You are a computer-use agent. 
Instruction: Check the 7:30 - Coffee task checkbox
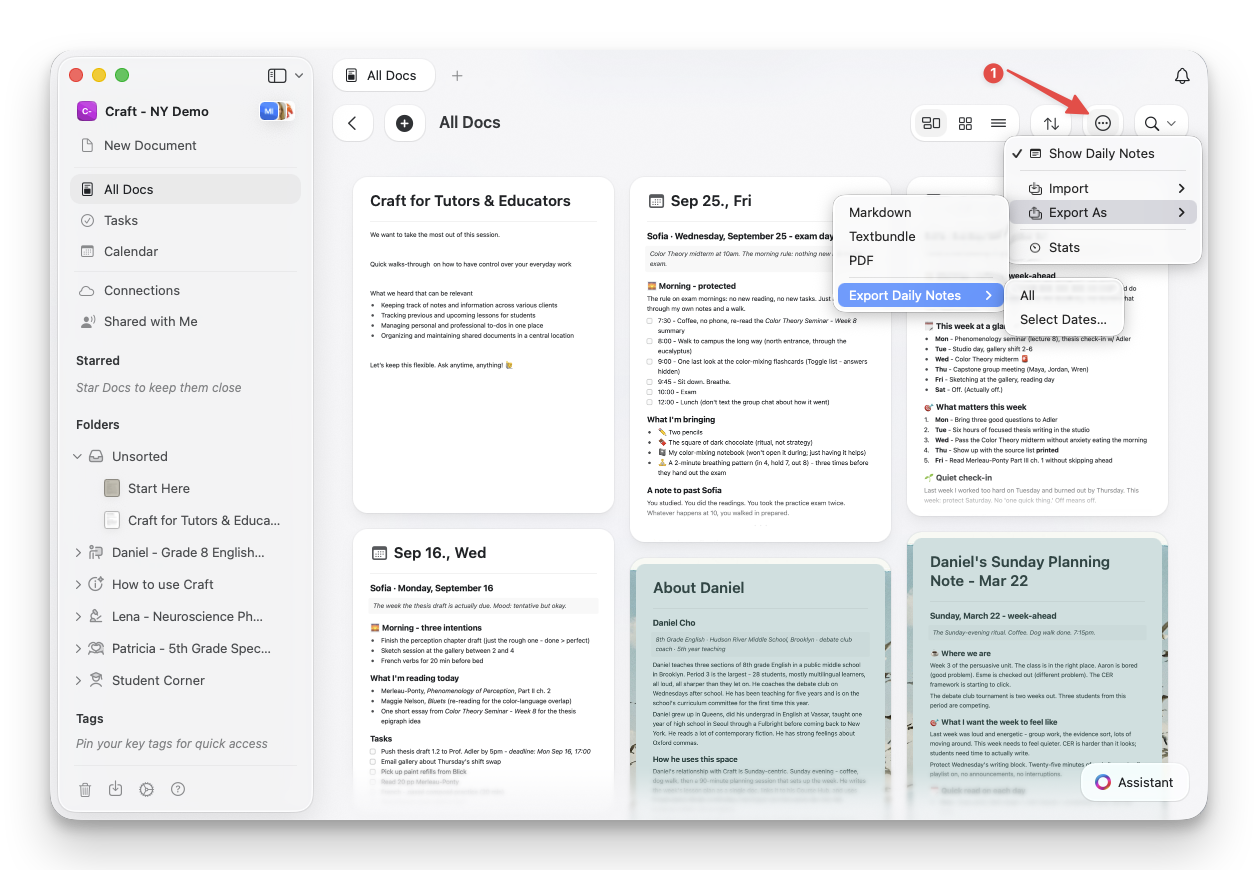[651, 320]
